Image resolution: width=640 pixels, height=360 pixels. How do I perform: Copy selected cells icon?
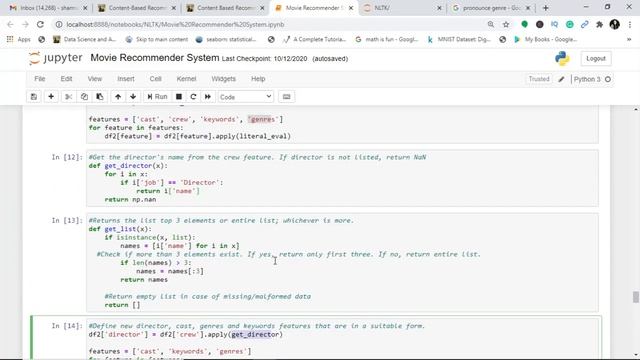tap(84, 97)
